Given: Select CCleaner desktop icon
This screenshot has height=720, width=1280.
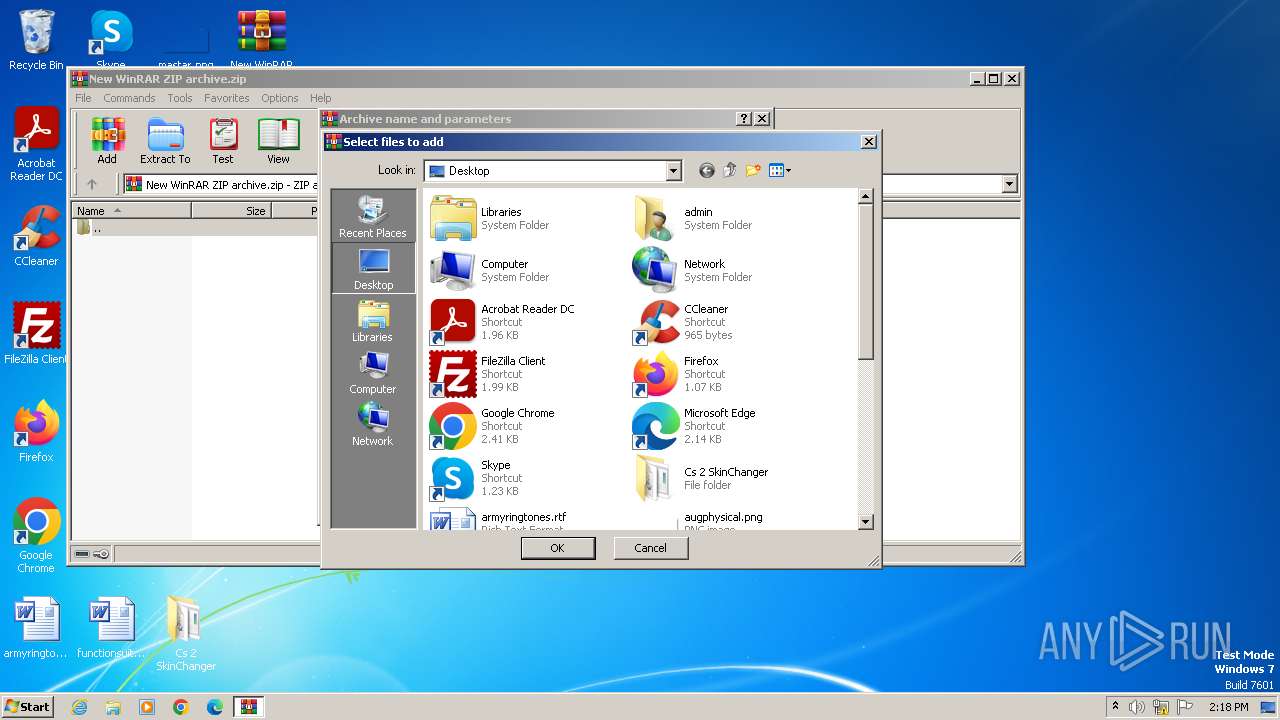Looking at the screenshot, I should coord(36,236).
